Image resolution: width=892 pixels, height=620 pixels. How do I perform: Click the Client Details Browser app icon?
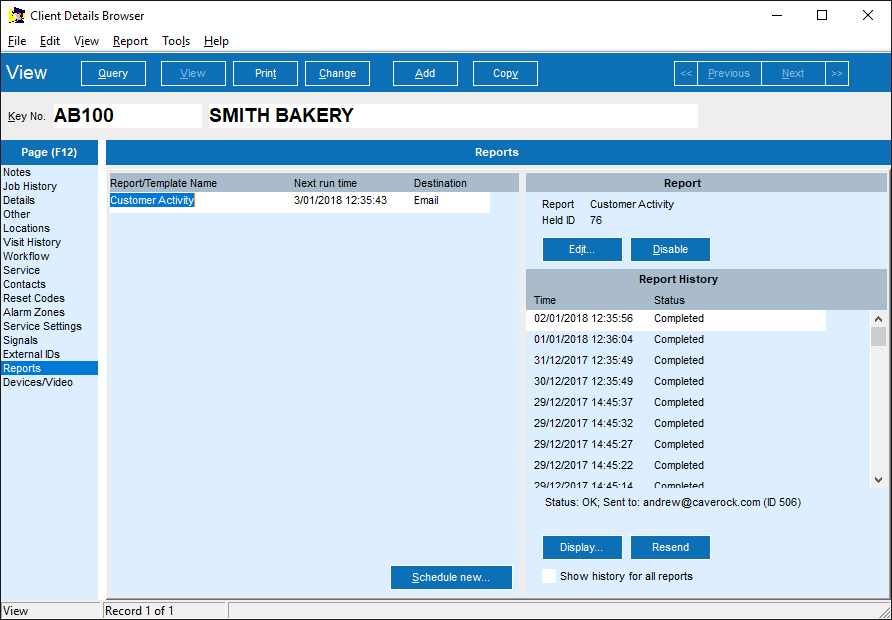(16, 15)
